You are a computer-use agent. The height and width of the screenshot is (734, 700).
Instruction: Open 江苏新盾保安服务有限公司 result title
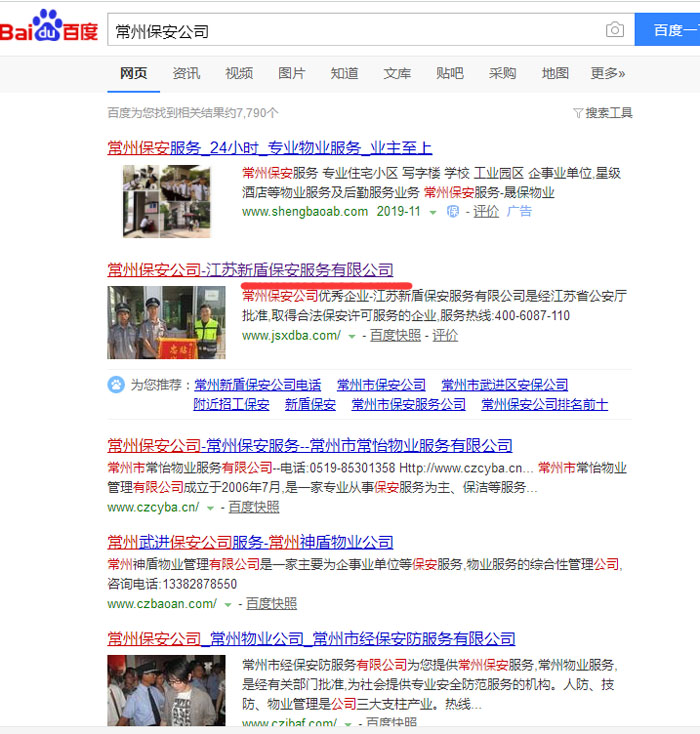pos(251,270)
